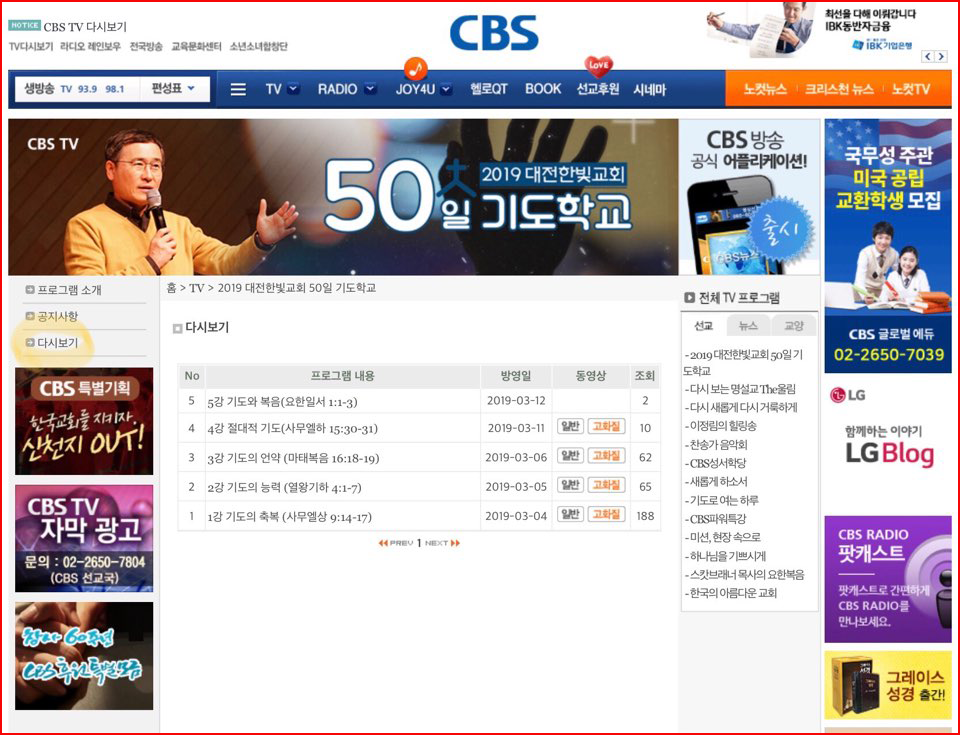Viewport: 960px width, 735px height.
Task: Open the 헬로QT menu item
Action: pos(489,89)
